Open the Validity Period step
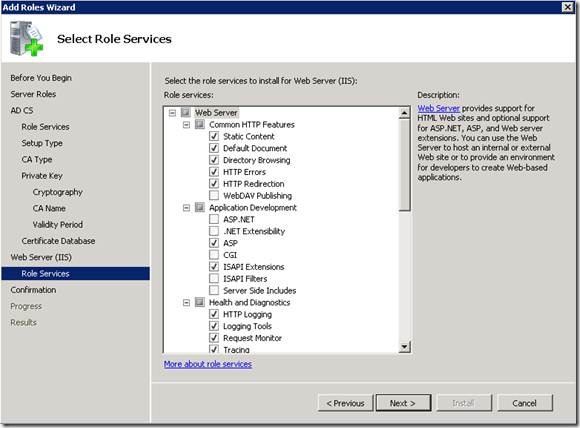 click(x=58, y=225)
